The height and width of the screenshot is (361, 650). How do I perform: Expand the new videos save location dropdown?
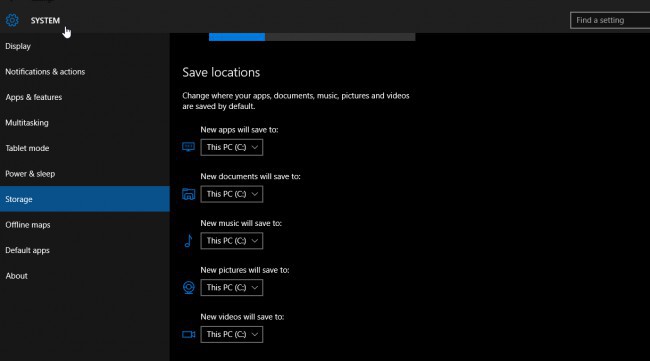[x=232, y=334]
